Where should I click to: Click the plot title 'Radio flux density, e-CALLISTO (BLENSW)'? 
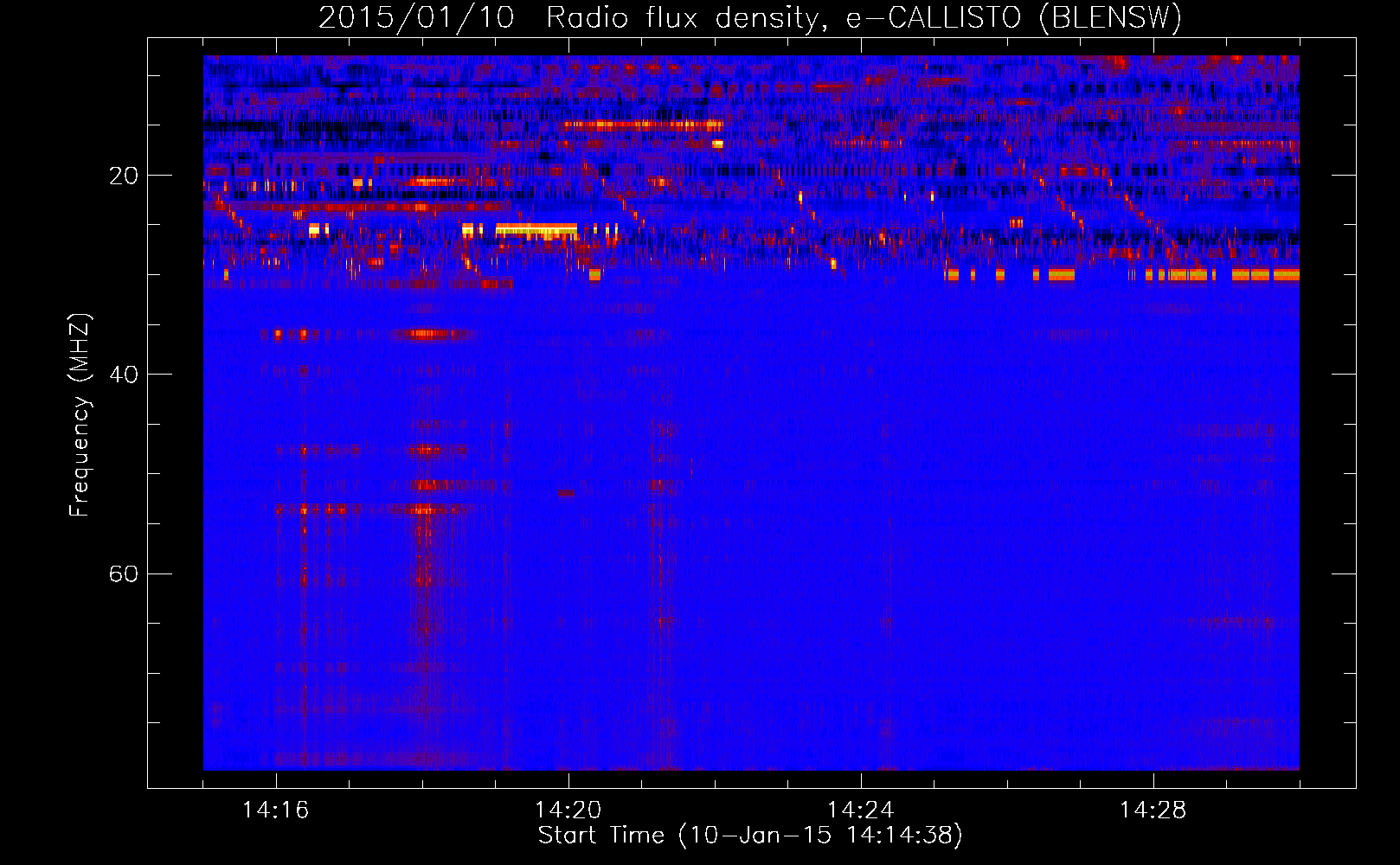tap(864, 18)
